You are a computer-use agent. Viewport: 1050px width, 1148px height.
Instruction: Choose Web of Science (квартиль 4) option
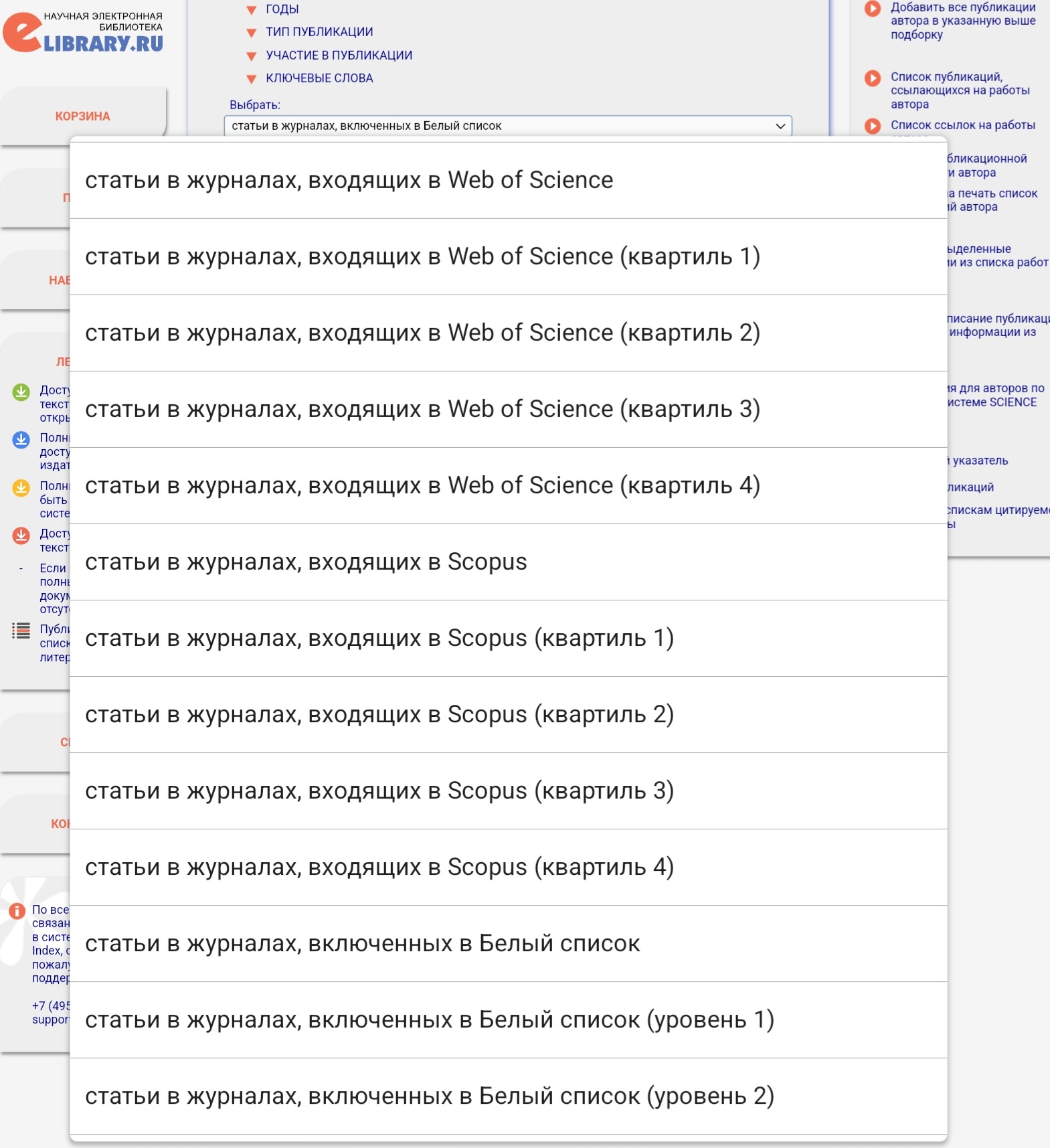pyautogui.click(x=509, y=485)
